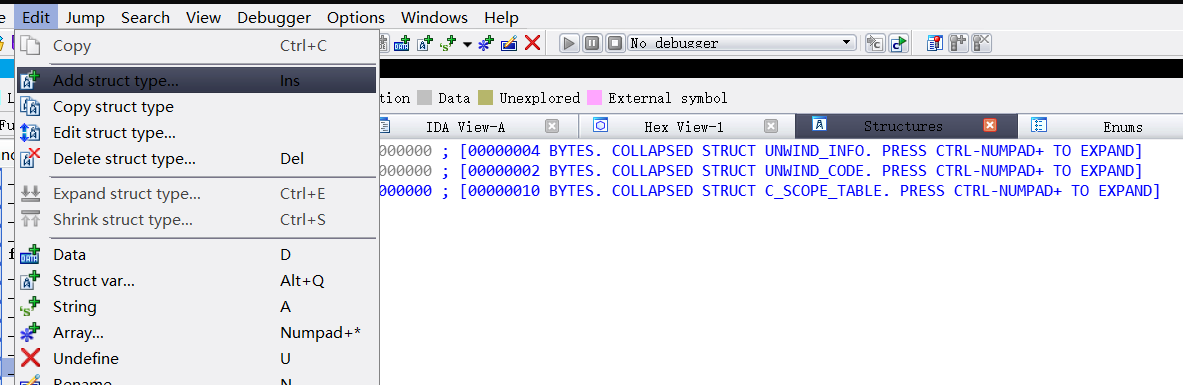
Task: Select the collapsed C_SCOPE_TABLE struct line
Action: click(x=770, y=190)
